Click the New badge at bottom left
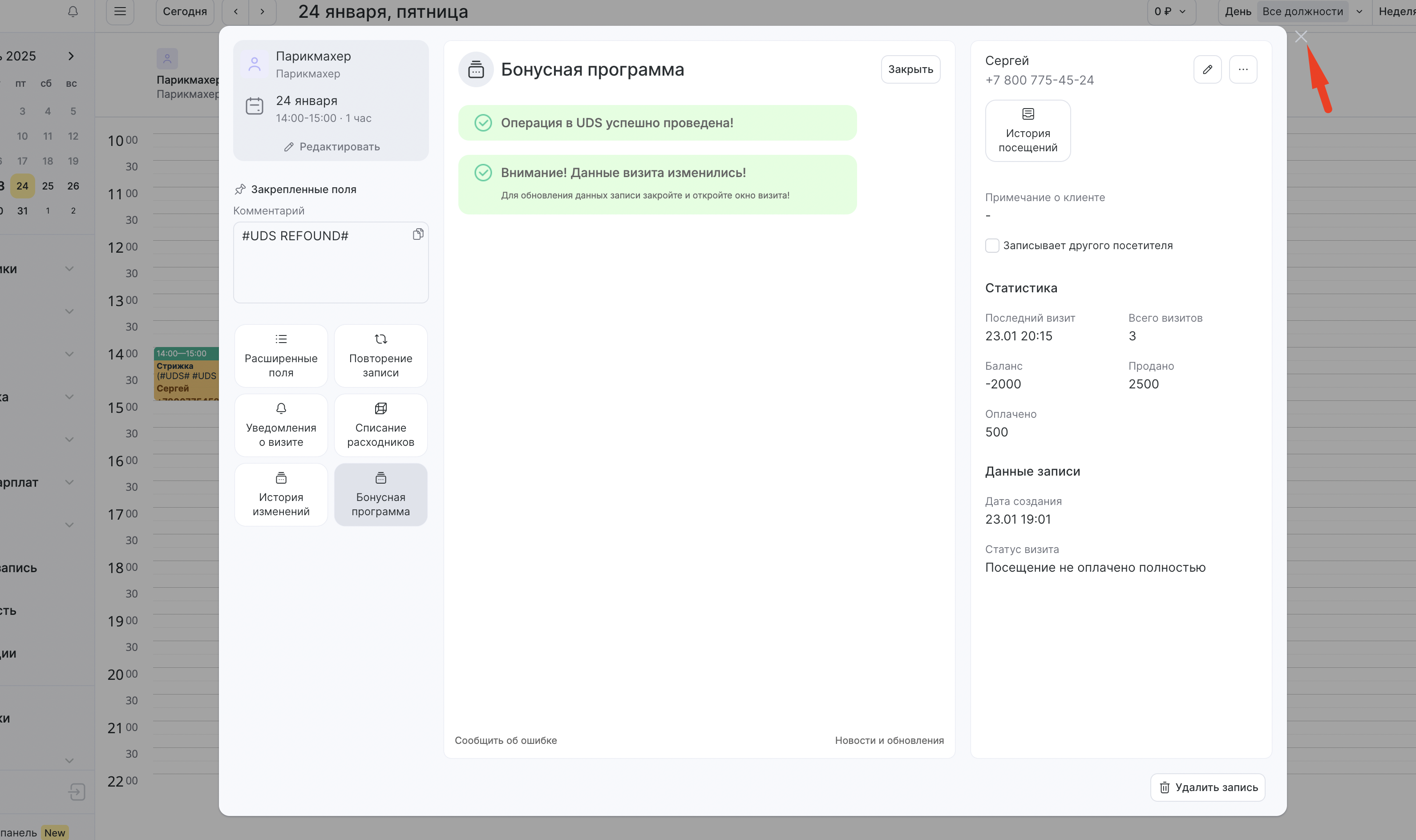 pyautogui.click(x=55, y=832)
